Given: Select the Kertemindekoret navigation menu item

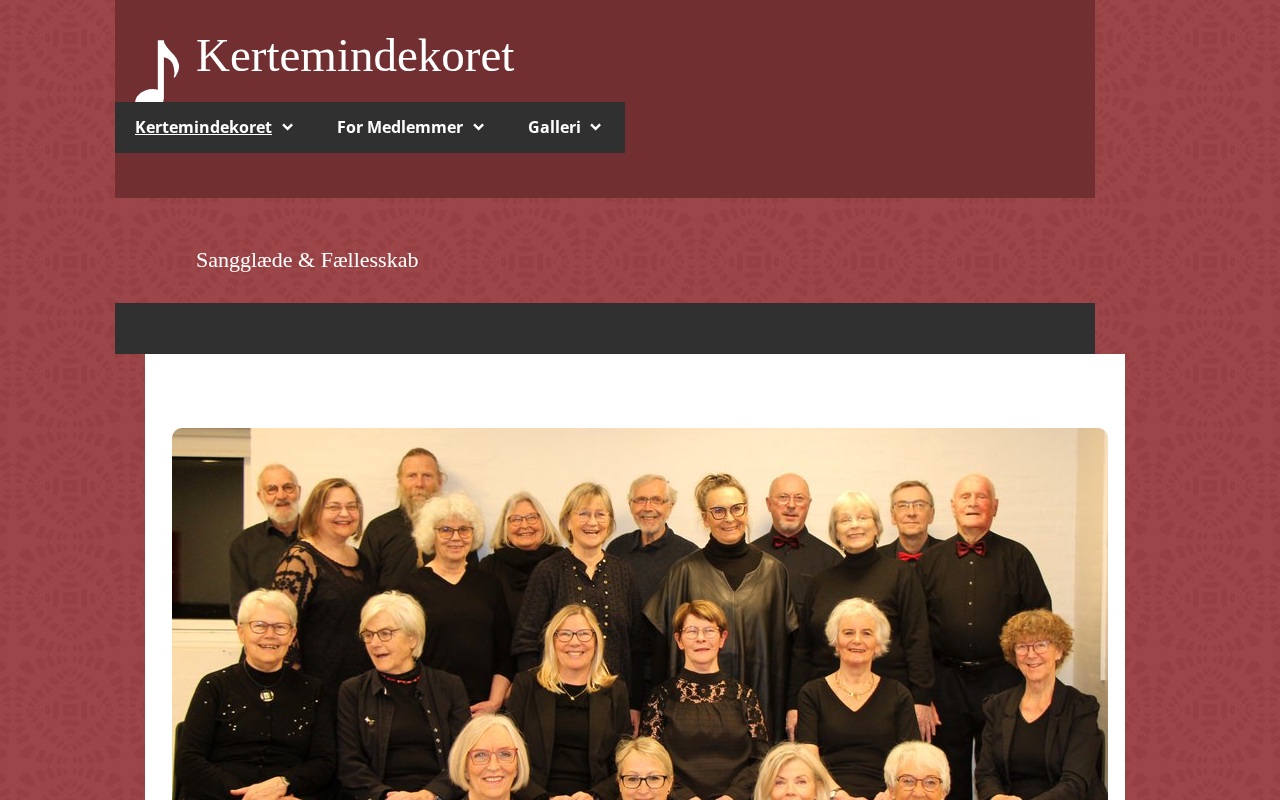Looking at the screenshot, I should click(203, 127).
